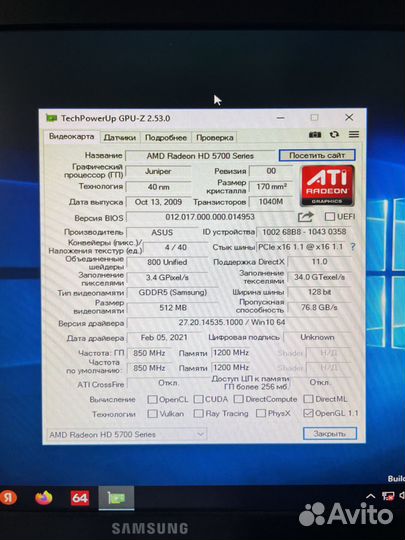Switch to the Подробнее tab
The image size is (405, 540).
coord(166,137)
